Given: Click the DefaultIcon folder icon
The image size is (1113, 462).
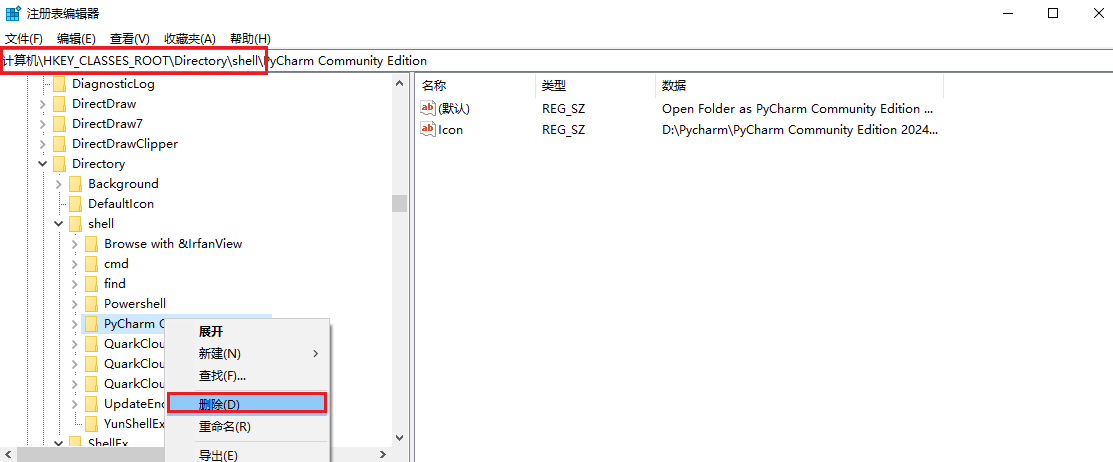Looking at the screenshot, I should coord(75,204).
